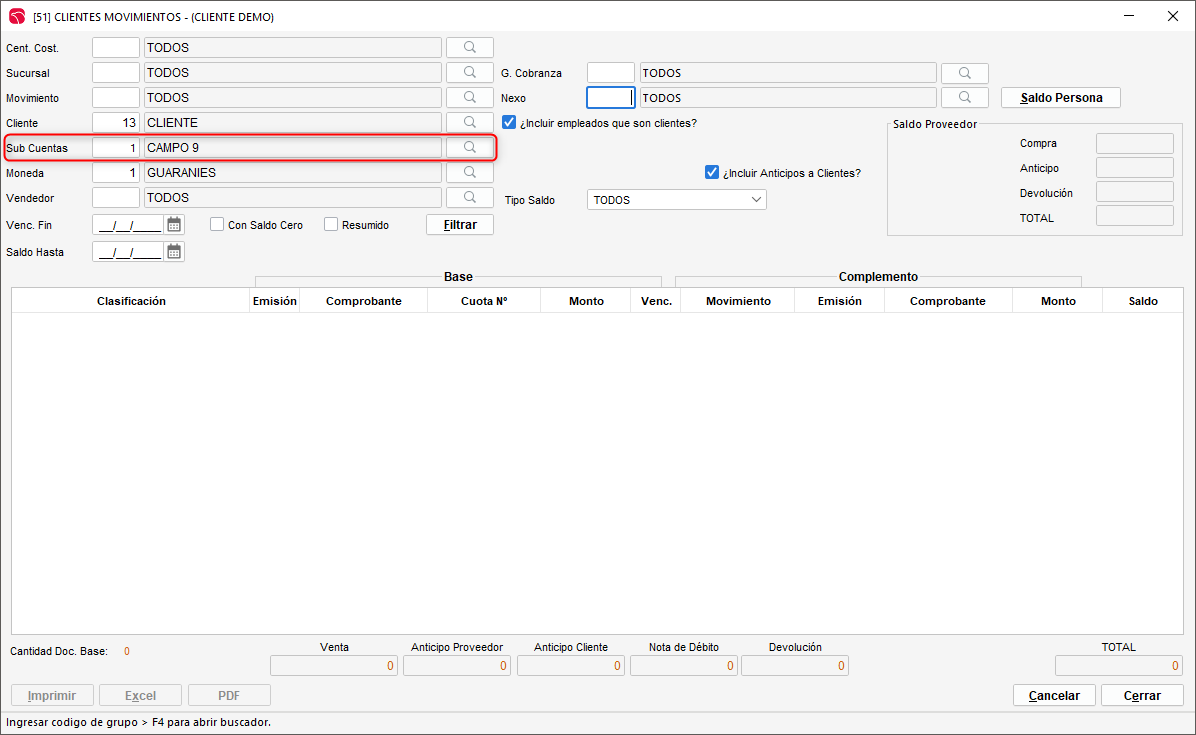1196x735 pixels.
Task: Click the G. Cobranza search icon
Action: [964, 73]
